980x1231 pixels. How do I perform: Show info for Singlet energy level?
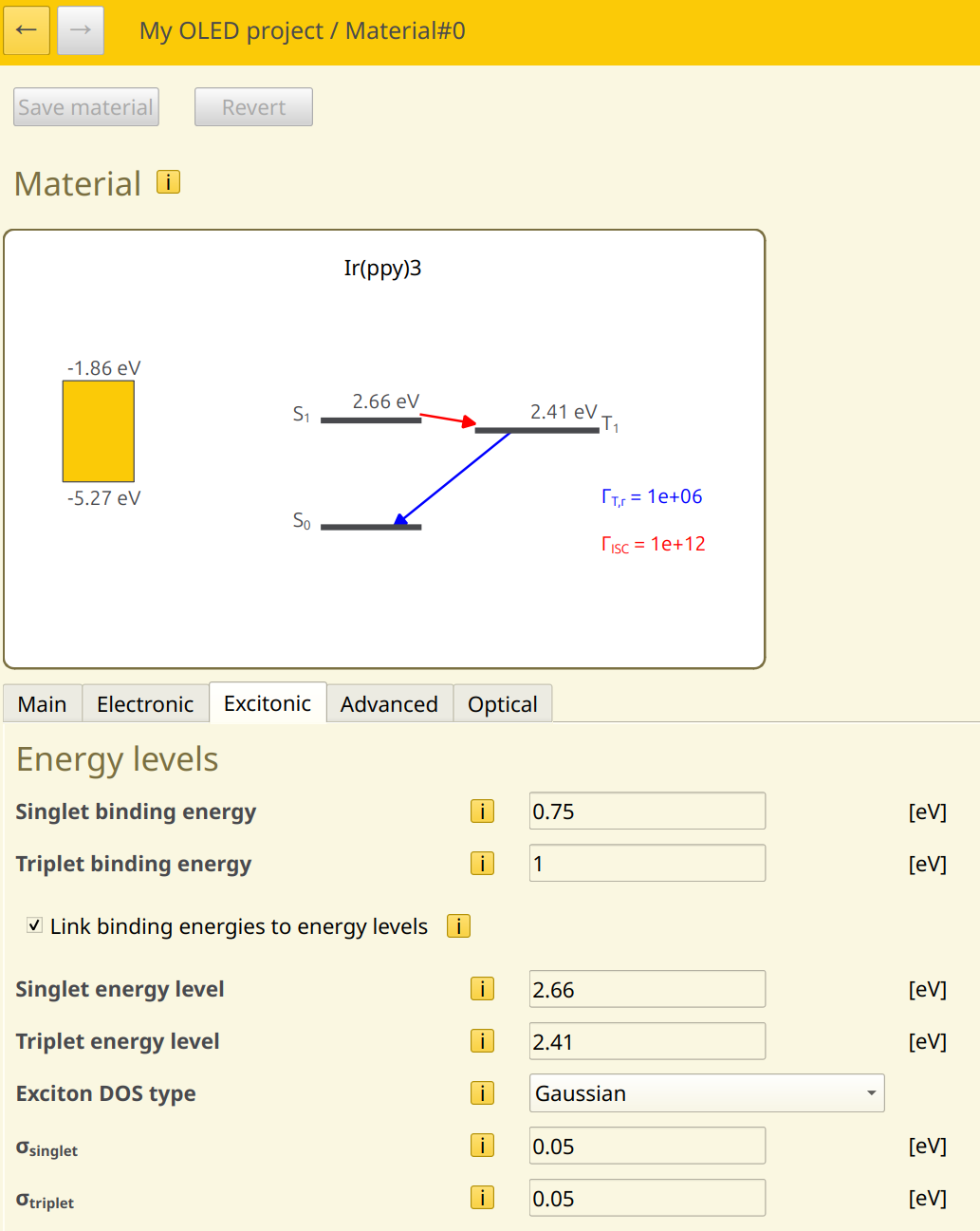(x=482, y=989)
